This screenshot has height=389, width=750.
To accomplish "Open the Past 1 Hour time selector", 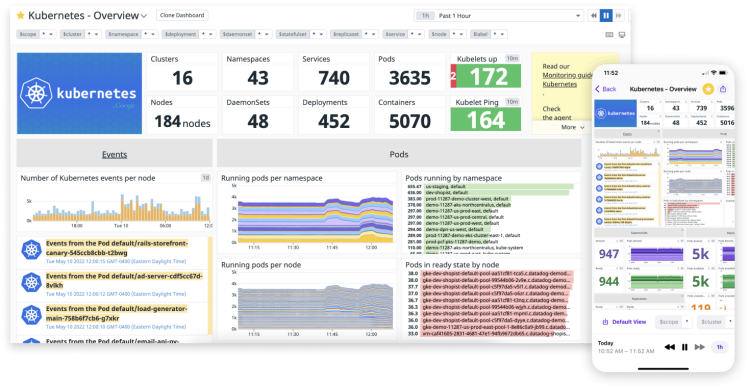I will [x=498, y=16].
